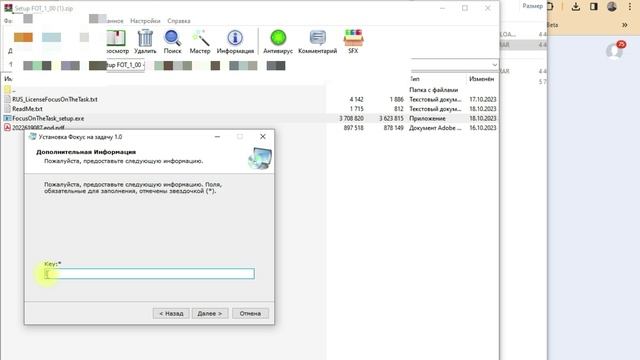
Task: Open the browser three-dot menu
Action: tap(630, 7)
